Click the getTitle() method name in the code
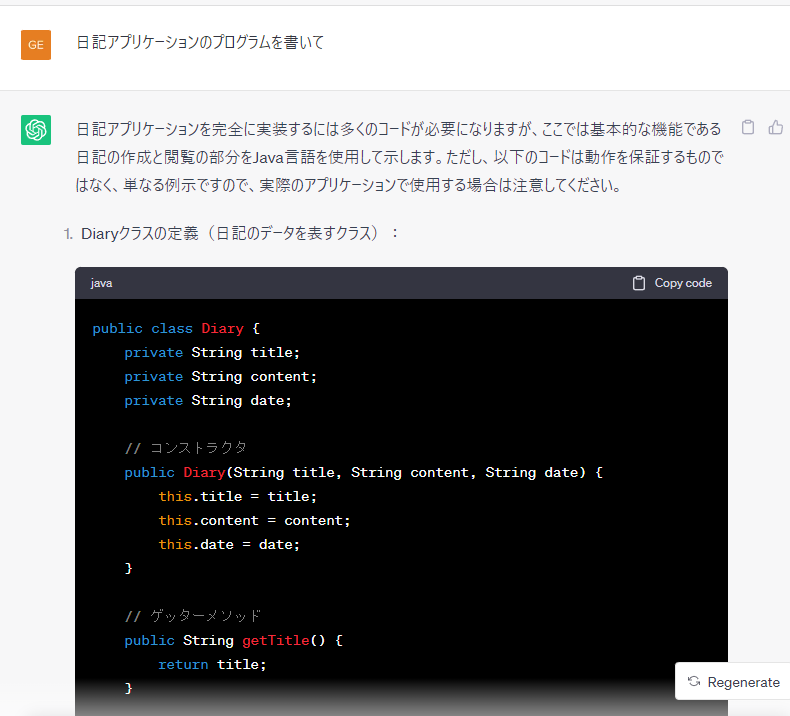 (275, 640)
